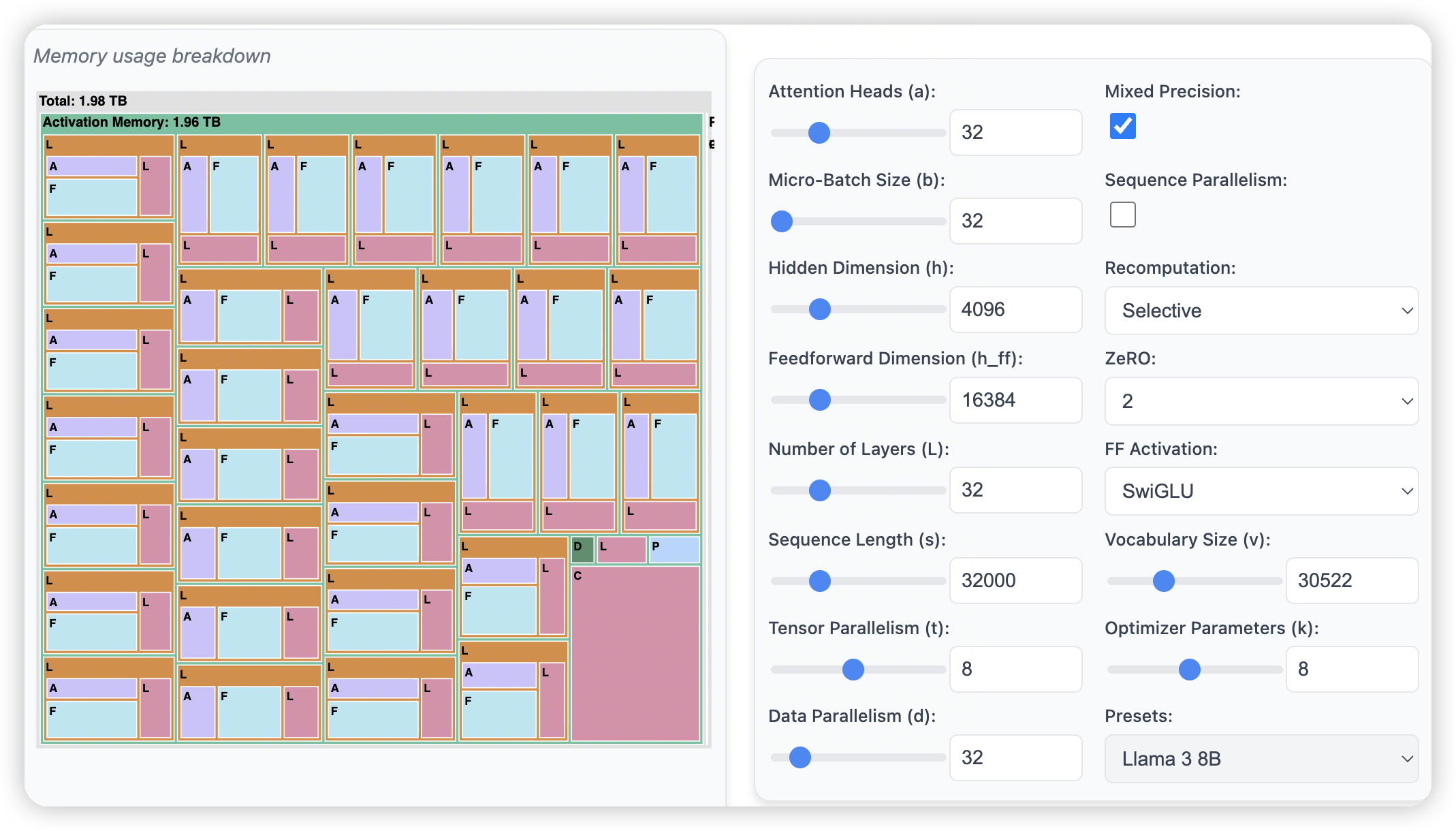1456x831 pixels.
Task: Click the Tensor Parallelism slider thumb
Action: pyautogui.click(x=853, y=670)
